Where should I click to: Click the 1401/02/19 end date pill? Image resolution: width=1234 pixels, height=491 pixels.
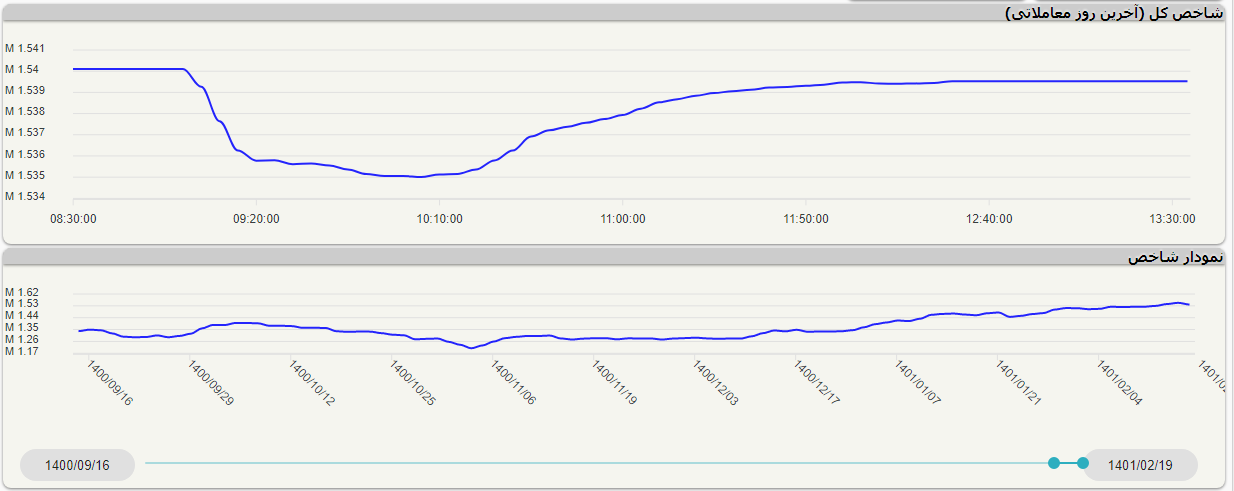(x=1141, y=465)
